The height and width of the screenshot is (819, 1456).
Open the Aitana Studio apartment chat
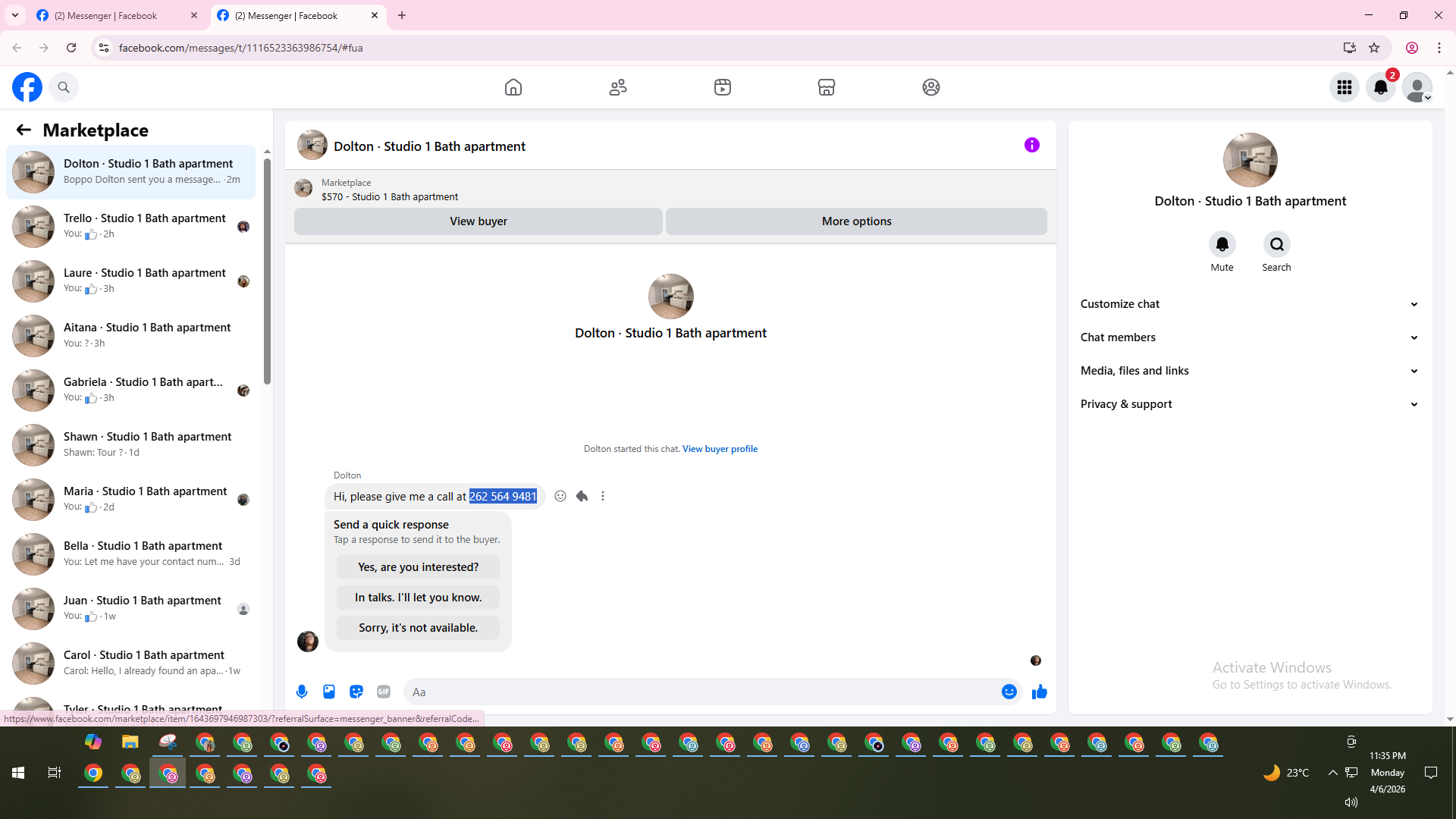tap(131, 335)
